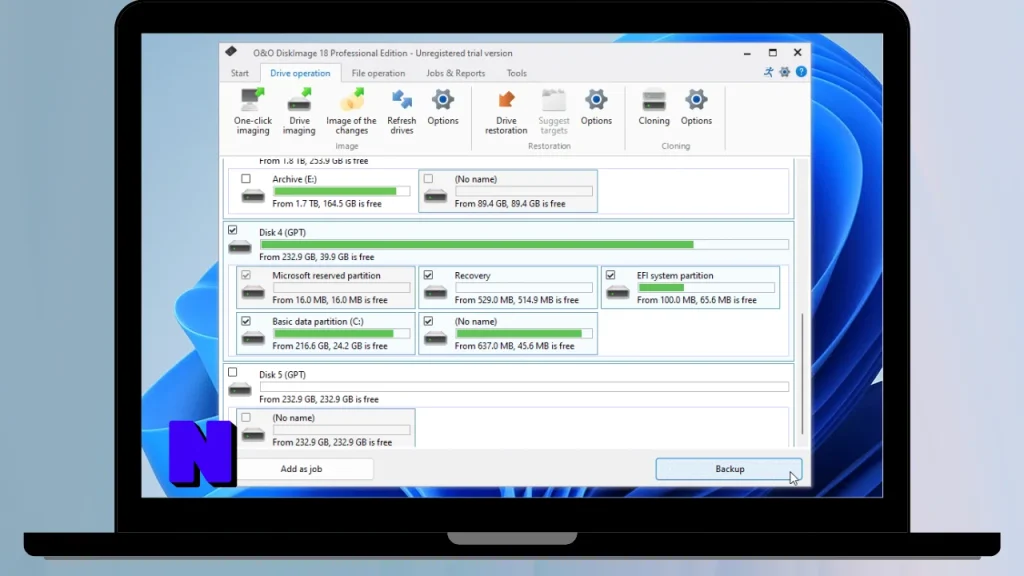Screen dimensions: 1024x576
Task: Open Image group Options
Action: click(x=443, y=108)
